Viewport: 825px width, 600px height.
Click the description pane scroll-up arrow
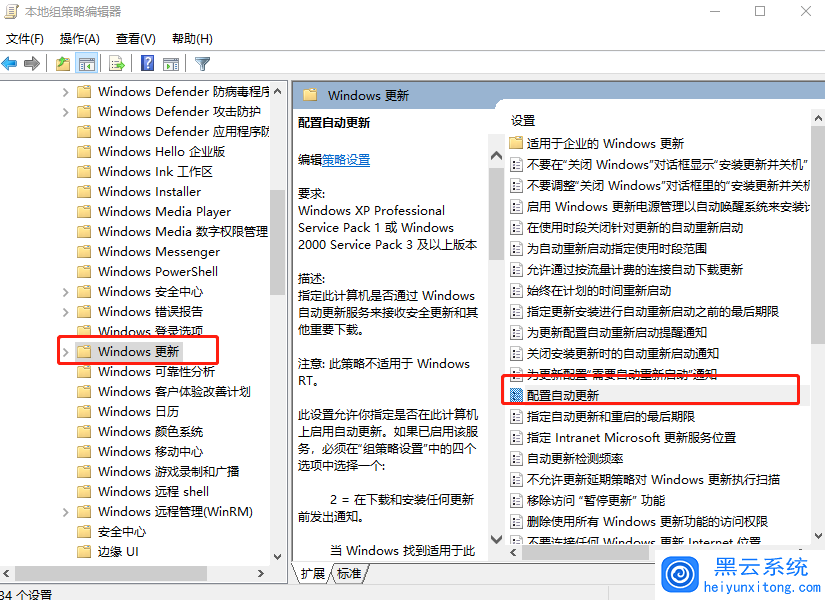[496, 156]
